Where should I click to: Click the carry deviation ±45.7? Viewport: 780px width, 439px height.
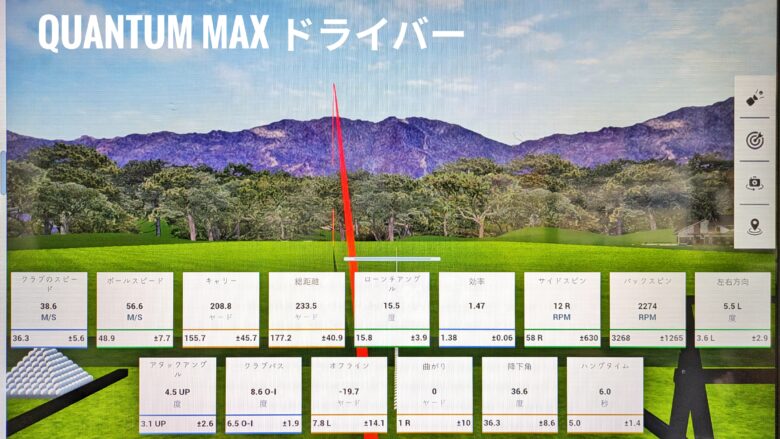coord(246,338)
